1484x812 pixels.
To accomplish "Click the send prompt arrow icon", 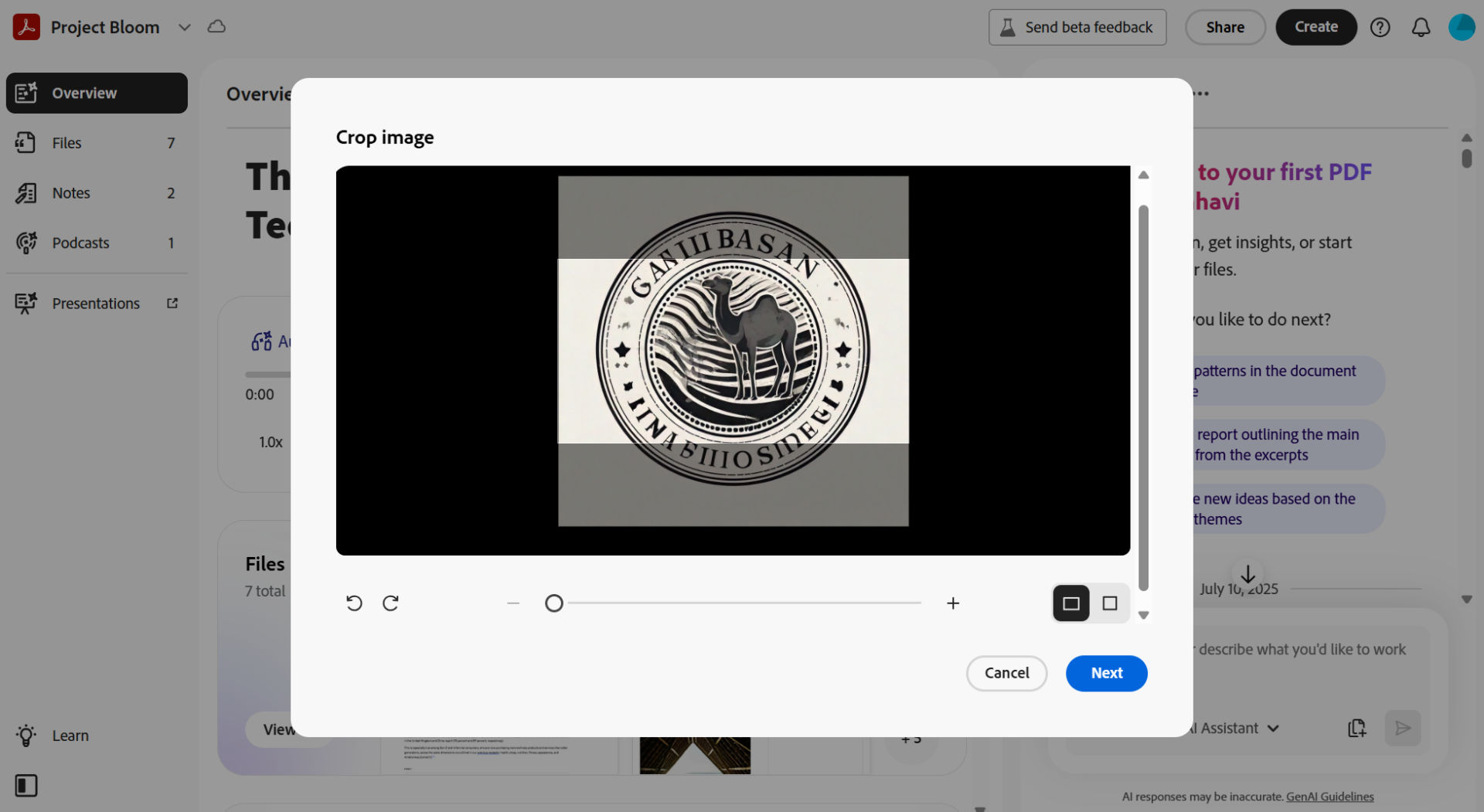I will point(1403,728).
